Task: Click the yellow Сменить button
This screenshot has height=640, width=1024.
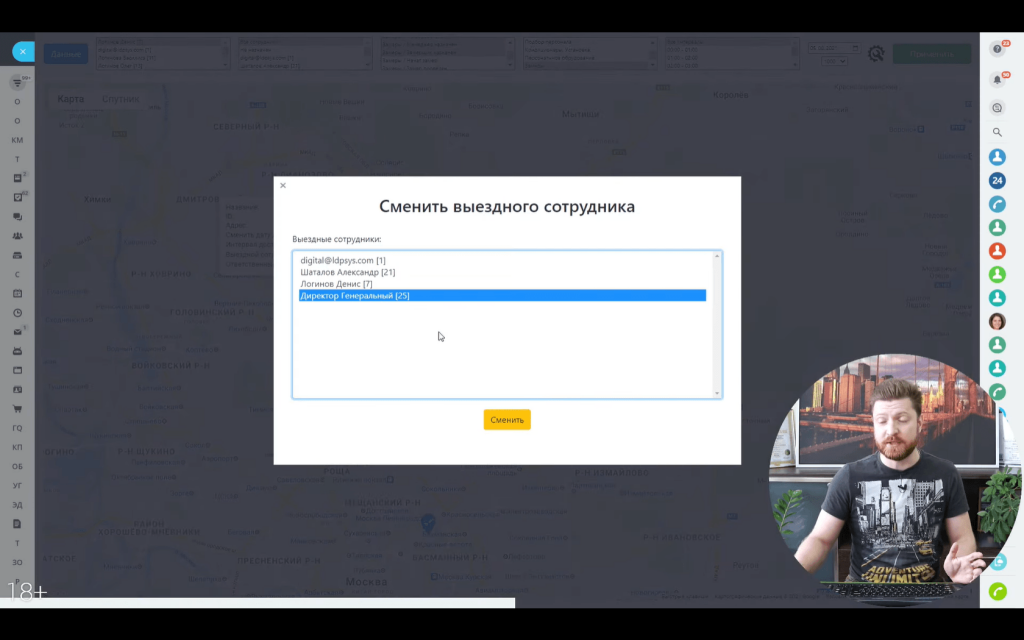Action: (507, 420)
